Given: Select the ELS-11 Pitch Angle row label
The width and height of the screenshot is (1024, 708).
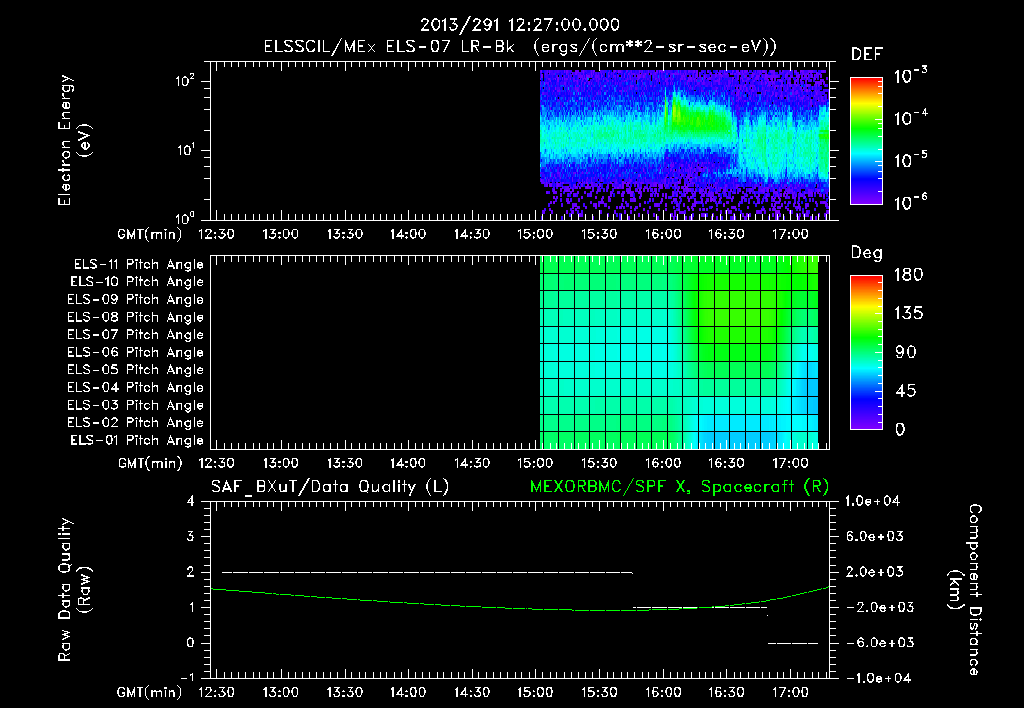Looking at the screenshot, I should coord(138,265).
